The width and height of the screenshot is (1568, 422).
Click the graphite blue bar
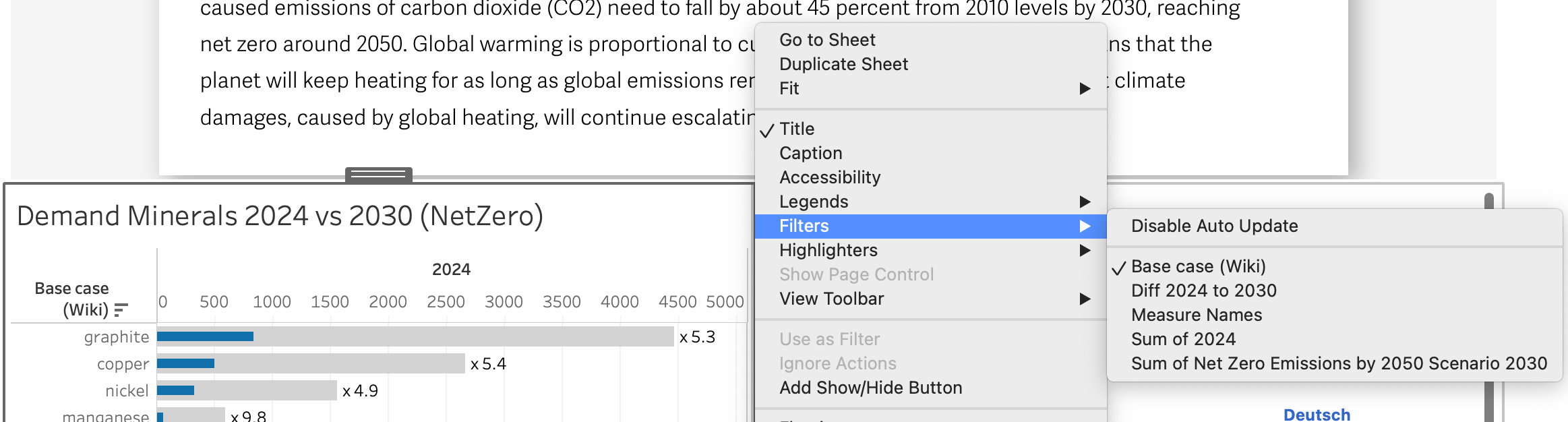click(205, 336)
